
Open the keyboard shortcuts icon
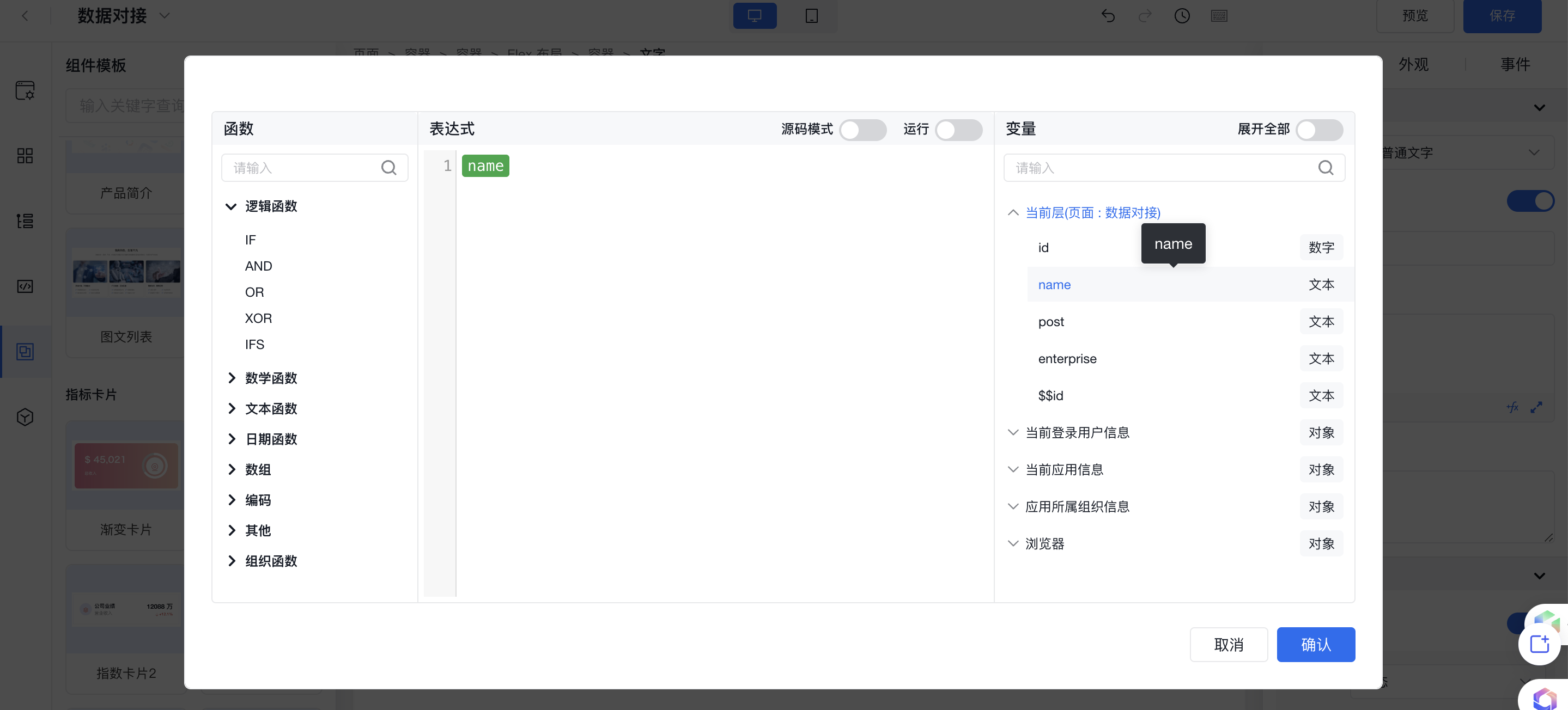tap(1219, 16)
